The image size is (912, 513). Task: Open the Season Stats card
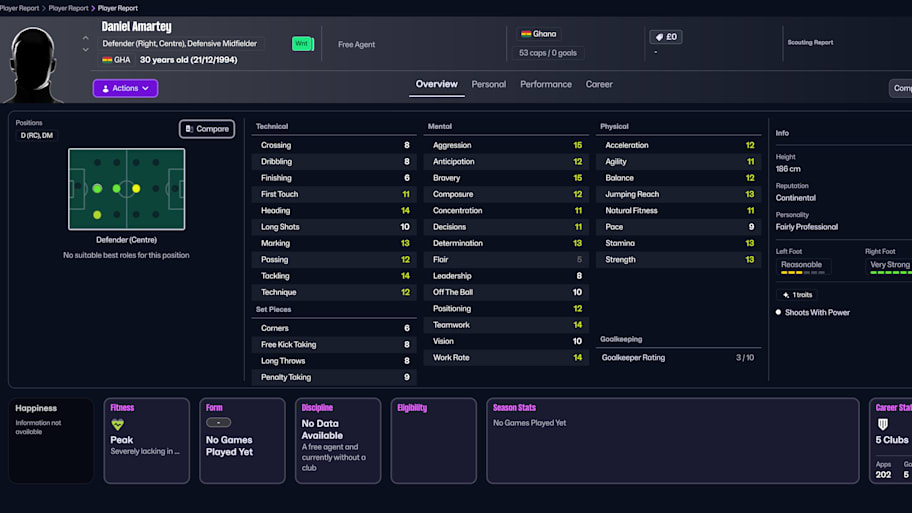[x=672, y=441]
